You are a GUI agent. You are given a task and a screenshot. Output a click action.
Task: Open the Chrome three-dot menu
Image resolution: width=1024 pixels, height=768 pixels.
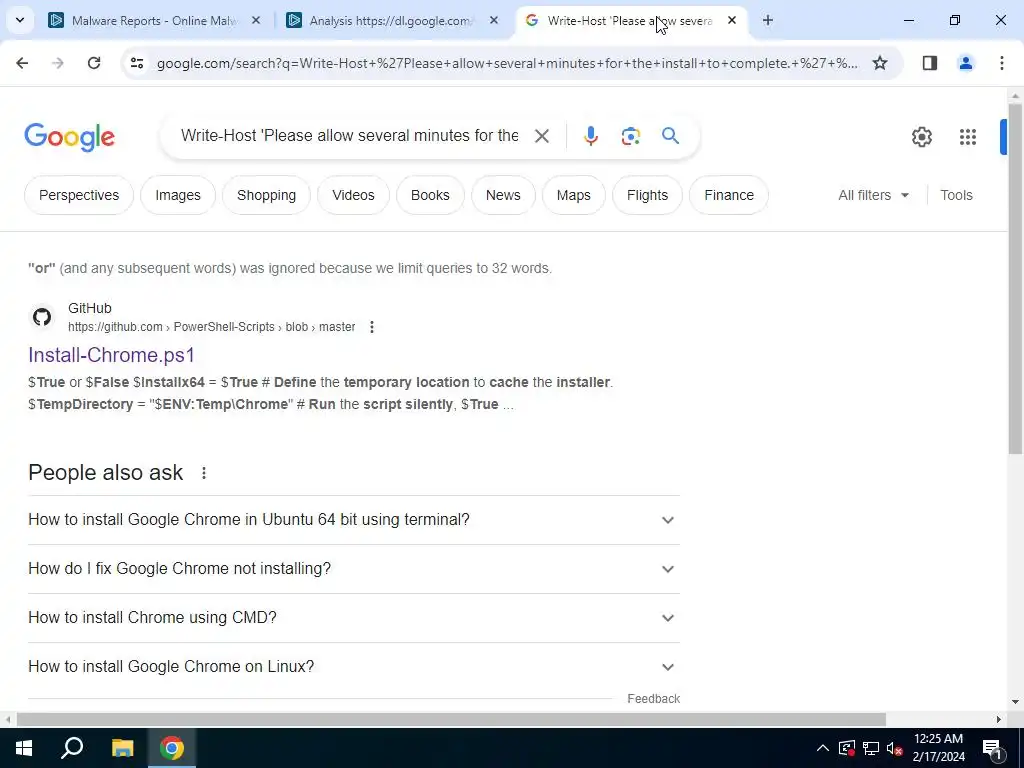1001,63
